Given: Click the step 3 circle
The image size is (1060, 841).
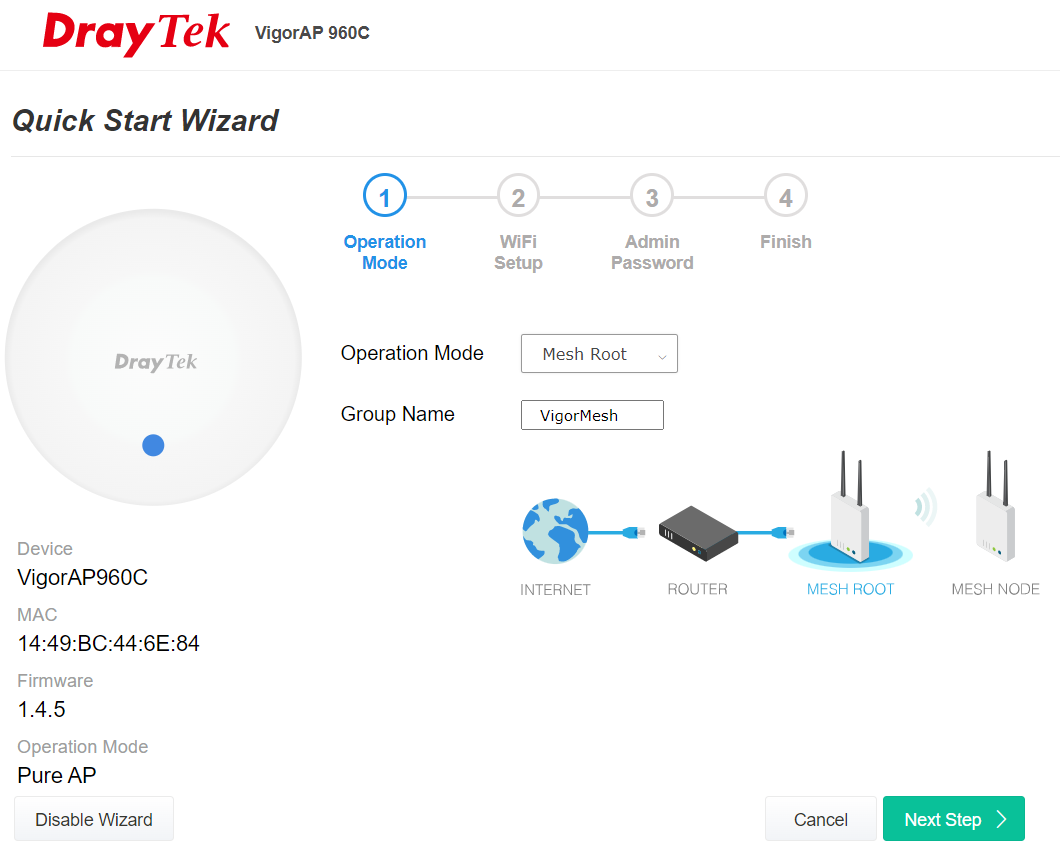Looking at the screenshot, I should (652, 196).
